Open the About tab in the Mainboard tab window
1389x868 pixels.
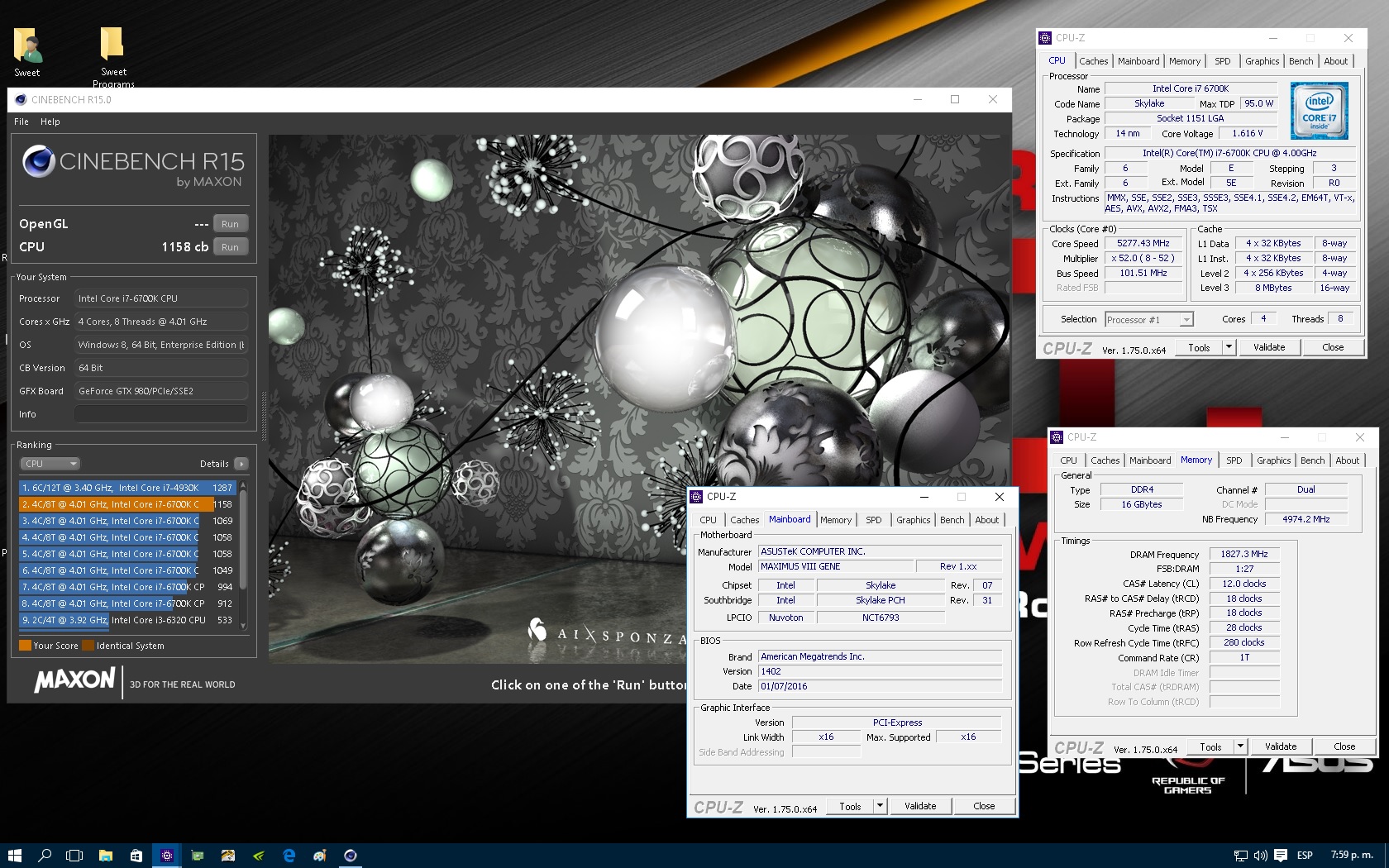(x=987, y=520)
